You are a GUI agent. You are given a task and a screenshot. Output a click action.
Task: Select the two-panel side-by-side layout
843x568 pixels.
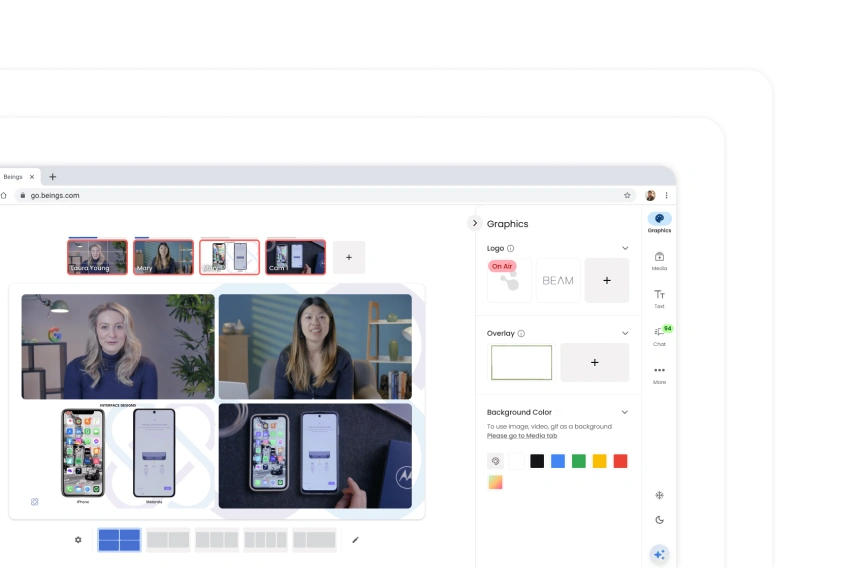tap(168, 539)
